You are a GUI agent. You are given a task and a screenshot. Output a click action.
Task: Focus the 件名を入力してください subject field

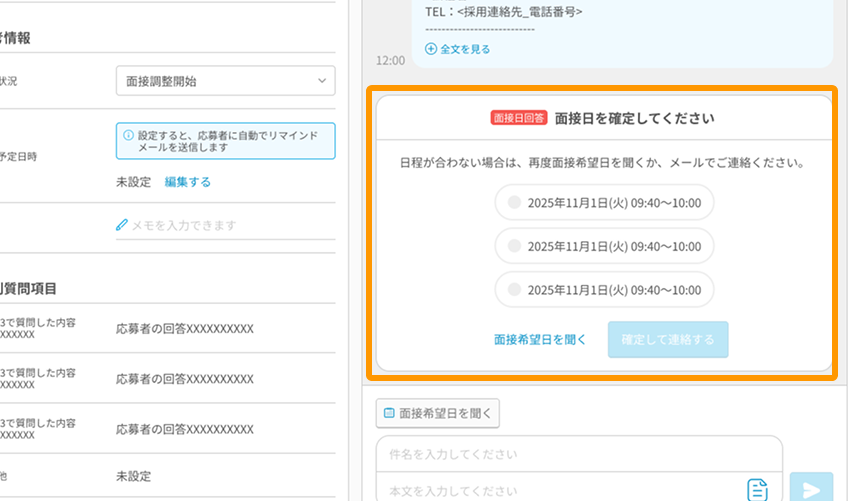point(579,454)
